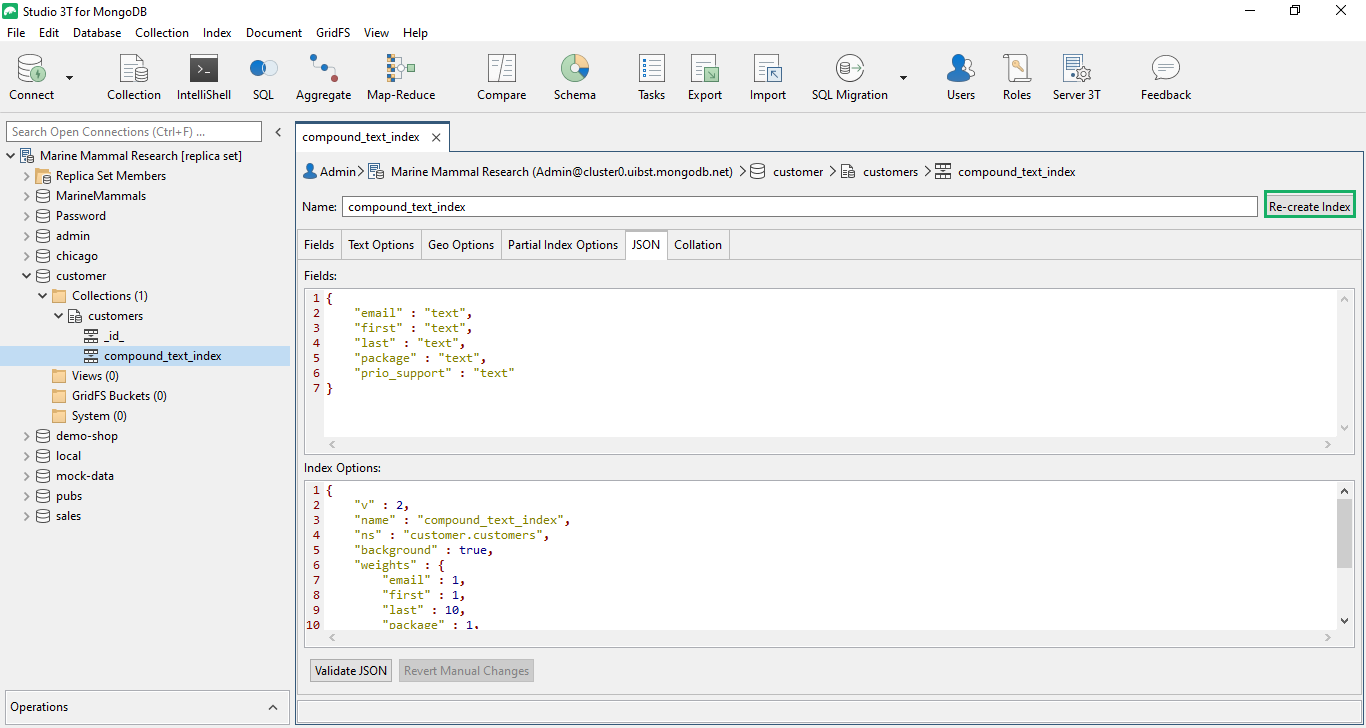
Task: Open the Connect dropdown arrow
Action: (x=70, y=77)
